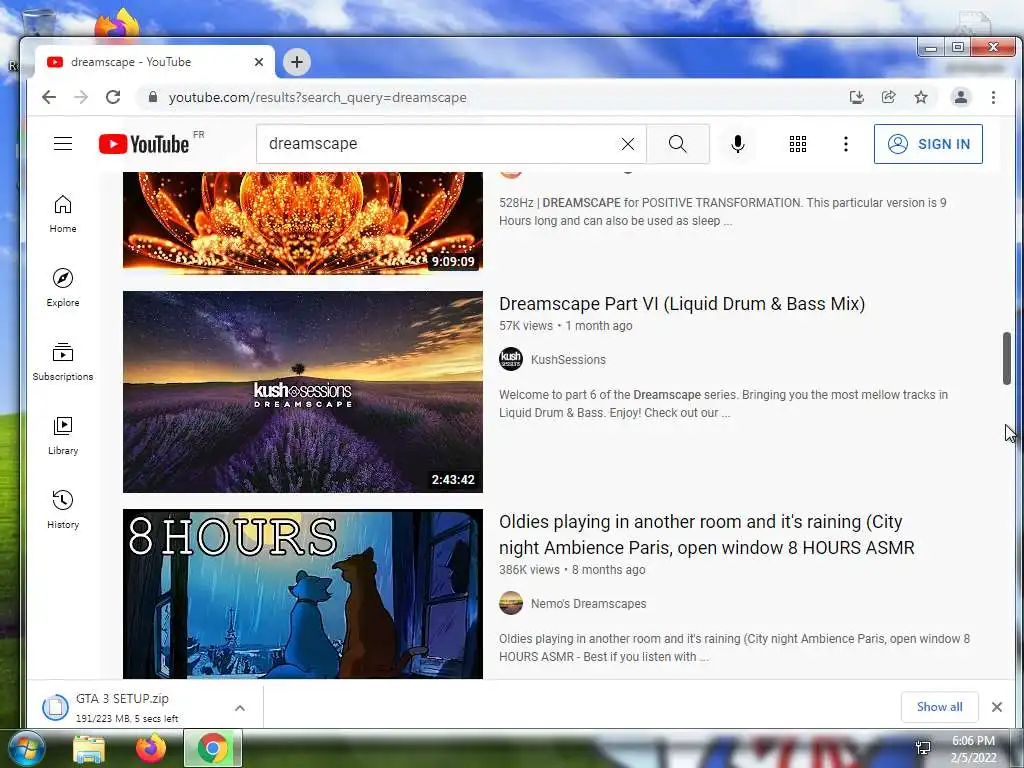
Task: Click the install app icon in address bar
Action: (856, 97)
